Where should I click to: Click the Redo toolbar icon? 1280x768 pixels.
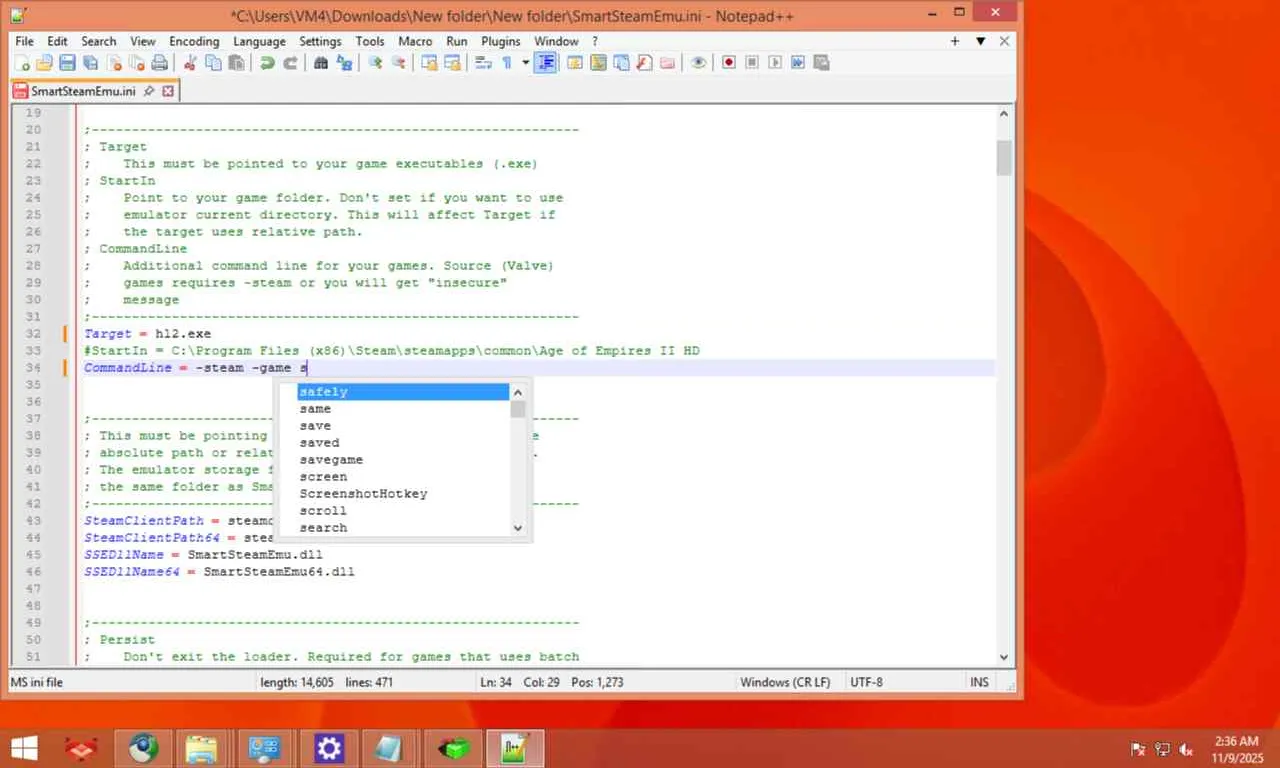click(290, 62)
